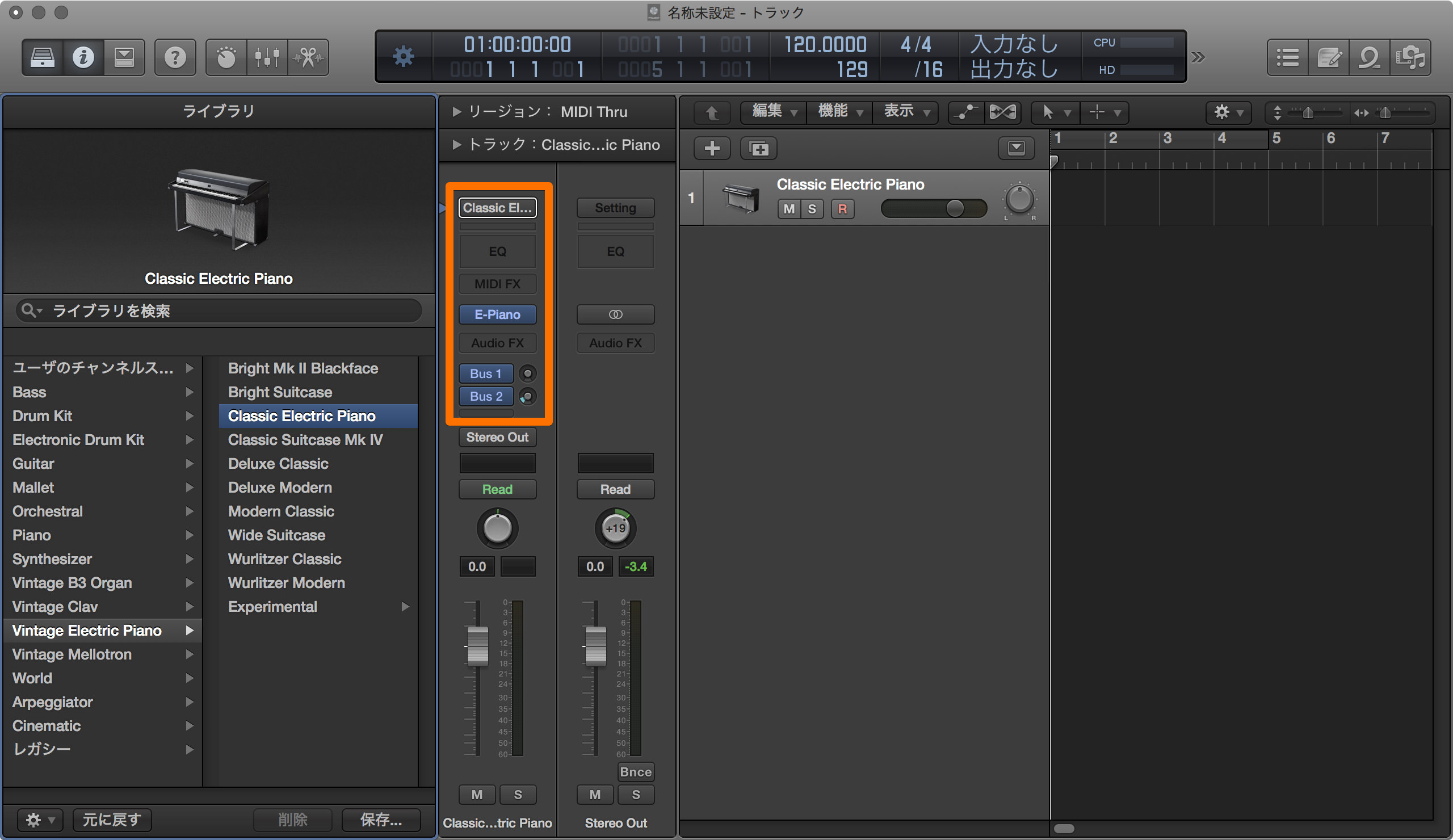The height and width of the screenshot is (840, 1453).
Task: Duplicate track with the plus-box icon
Action: point(759,148)
